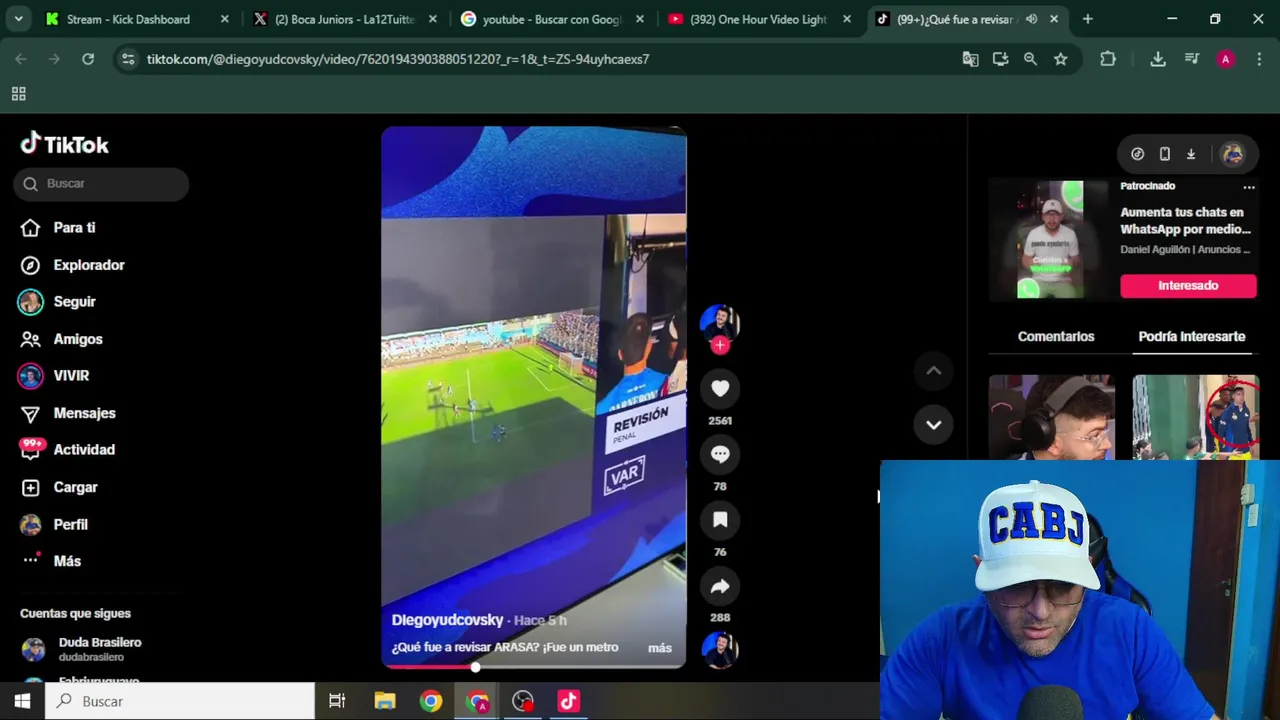View site information icon in address bar
1280x720 pixels.
pos(128,59)
